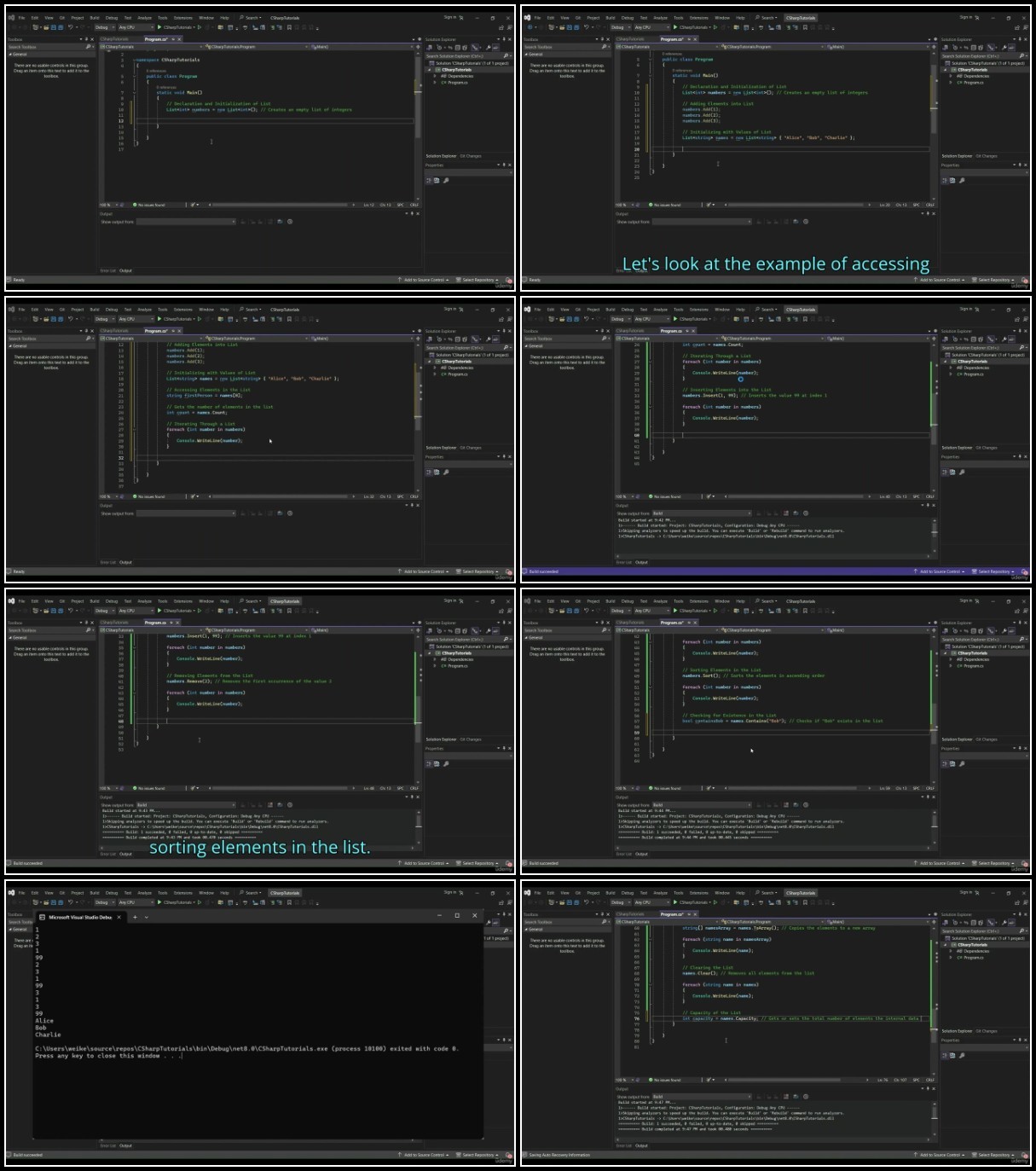Open the Analyze menu, third-row left frame
The height and width of the screenshot is (1171, 1036).
(x=144, y=601)
